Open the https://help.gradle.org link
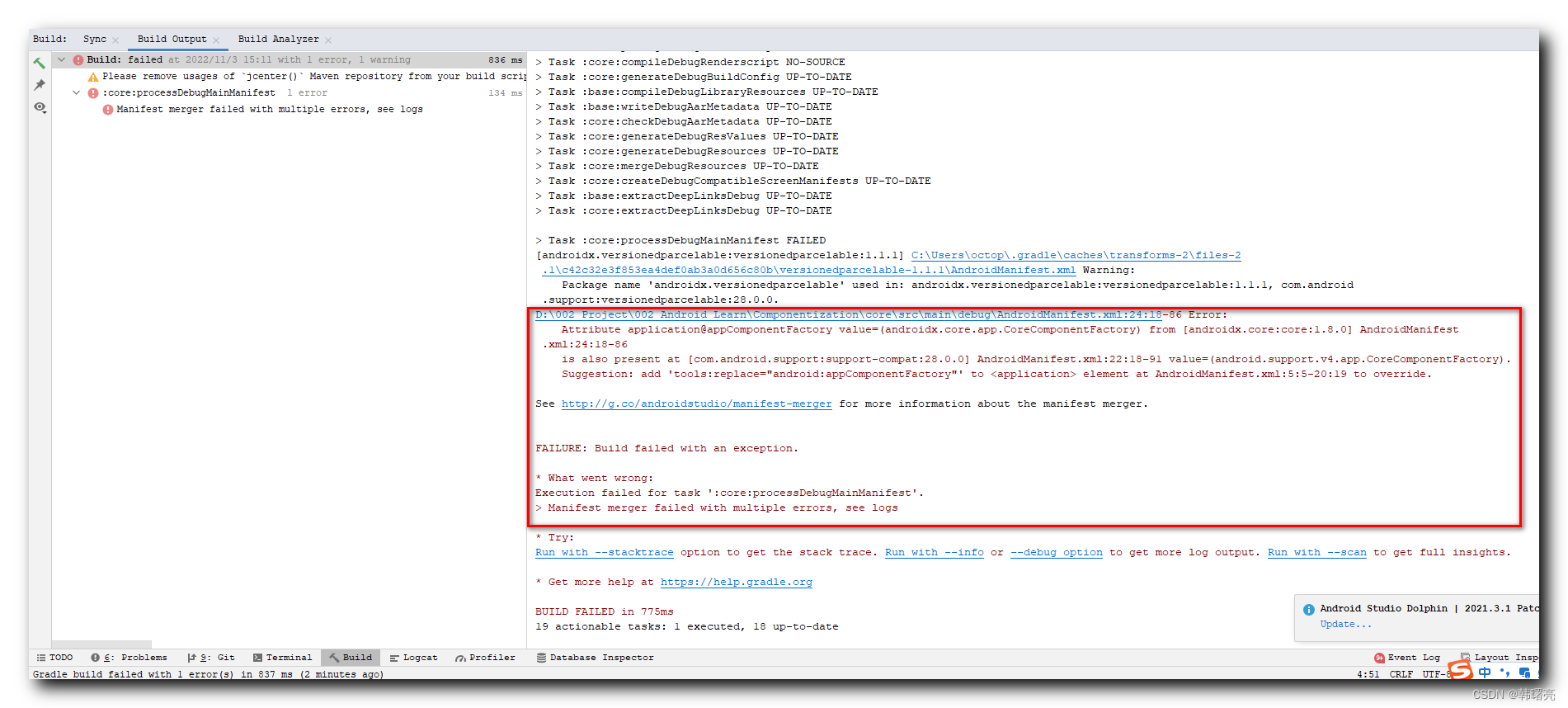 pyautogui.click(x=736, y=582)
